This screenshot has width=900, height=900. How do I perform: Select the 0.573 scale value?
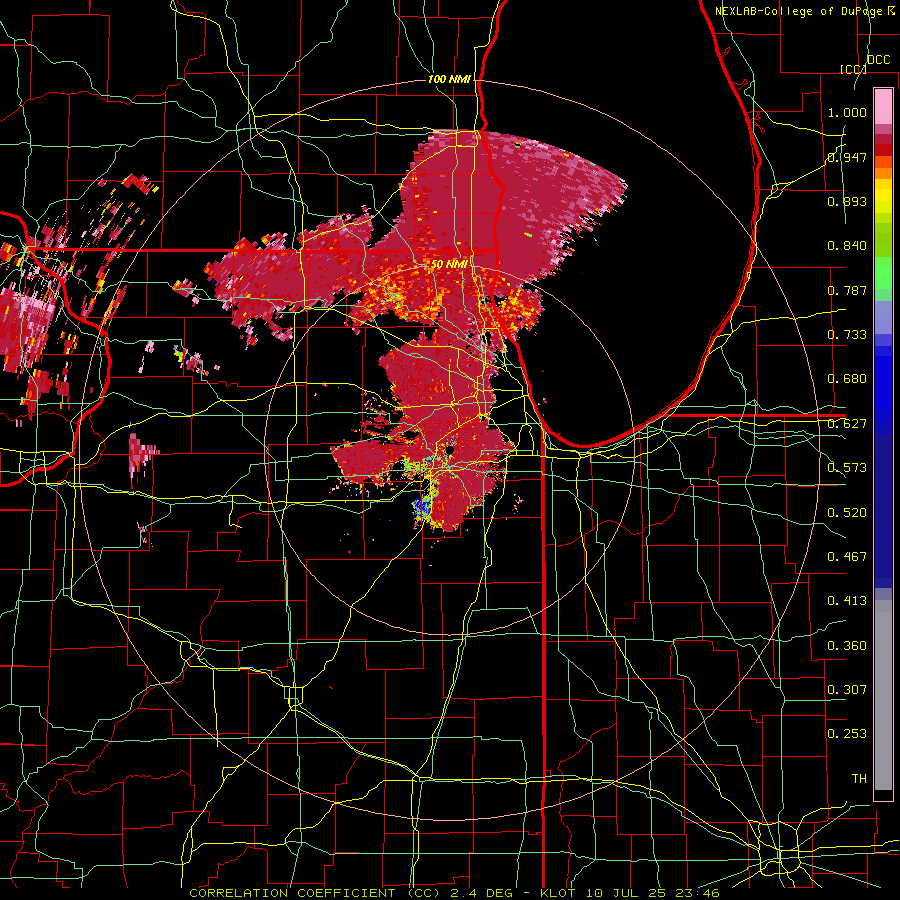point(847,468)
